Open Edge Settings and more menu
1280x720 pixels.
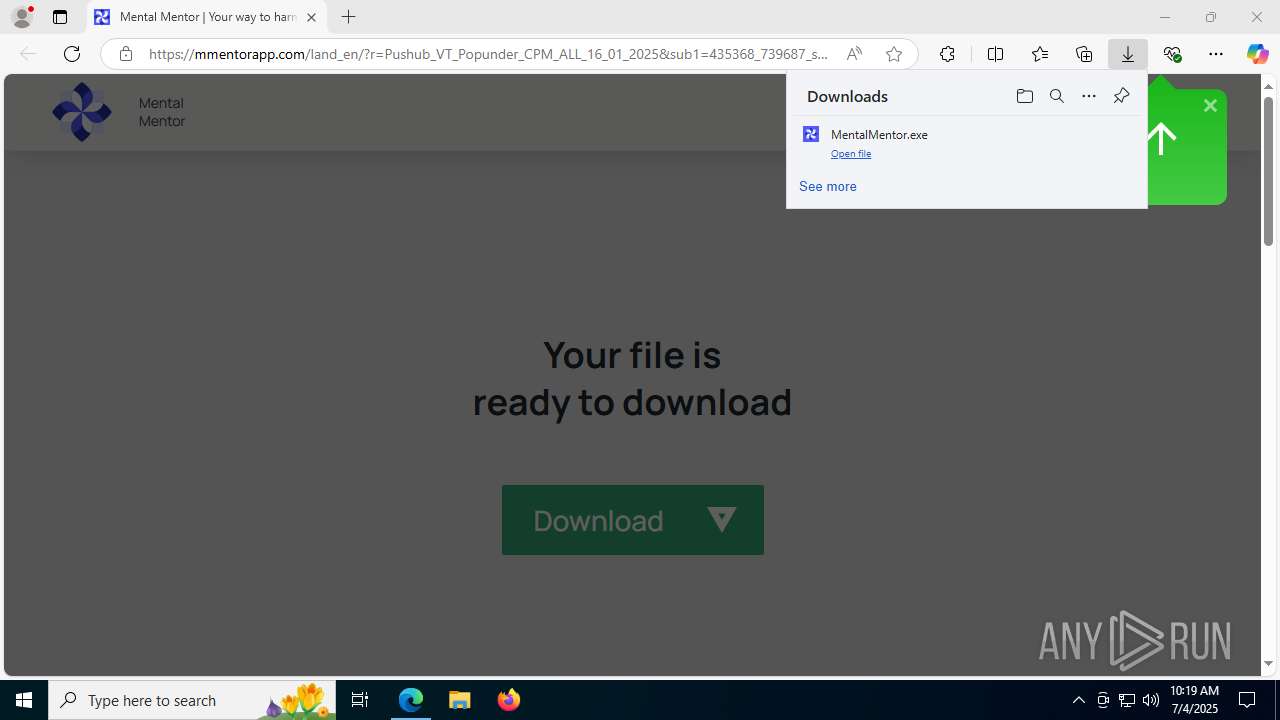[x=1216, y=54]
